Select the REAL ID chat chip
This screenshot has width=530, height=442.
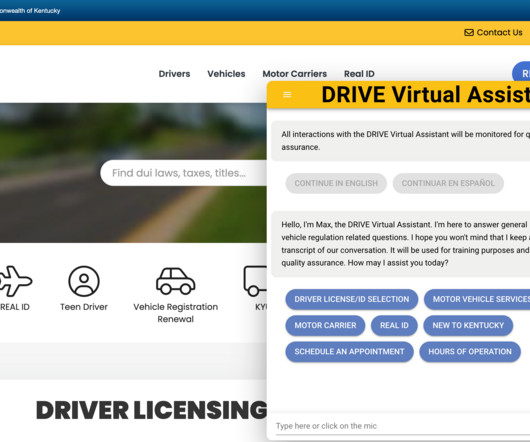click(x=394, y=325)
